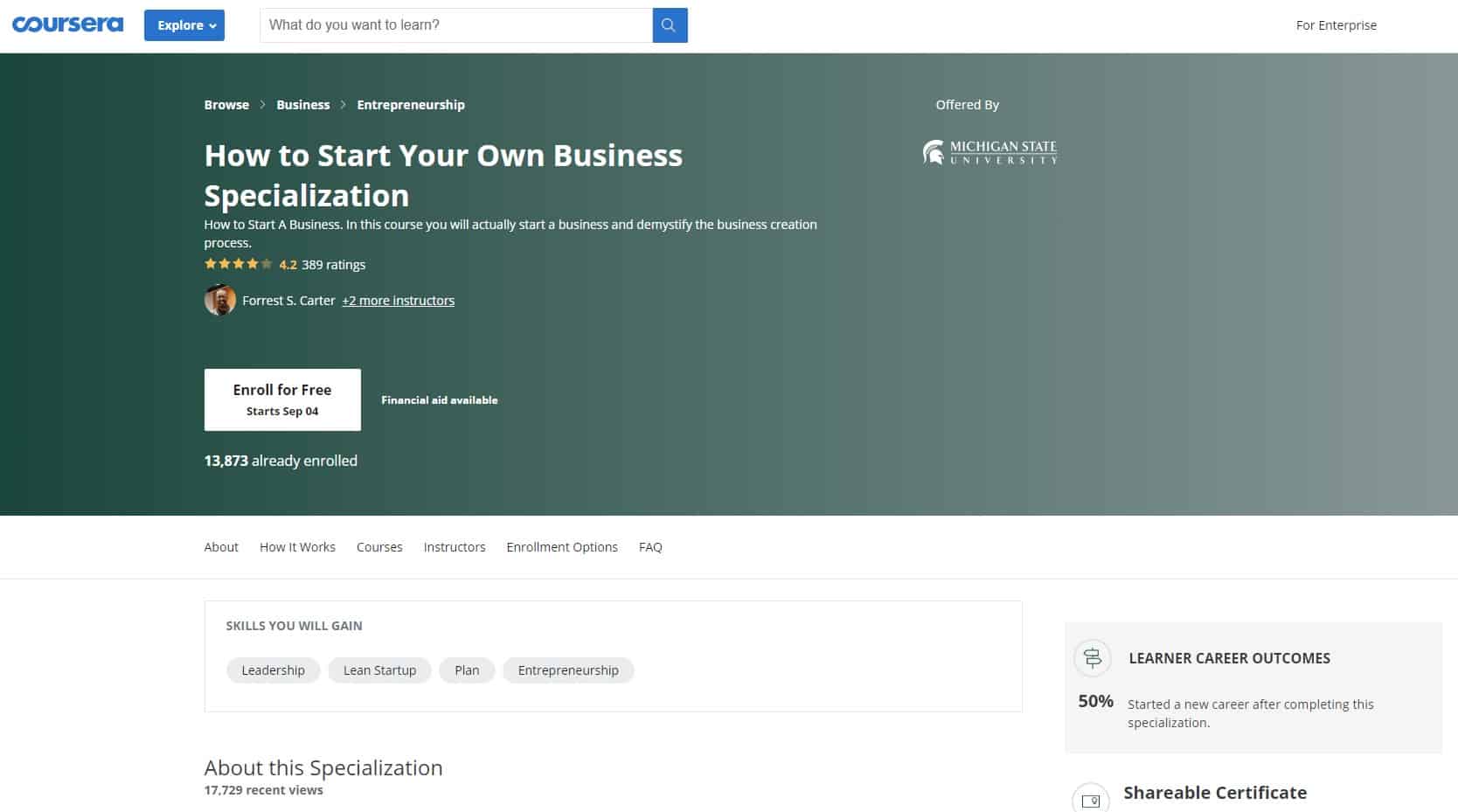Viewport: 1458px width, 812px height.
Task: Click the 'About this Specialization' heading
Action: point(323,767)
